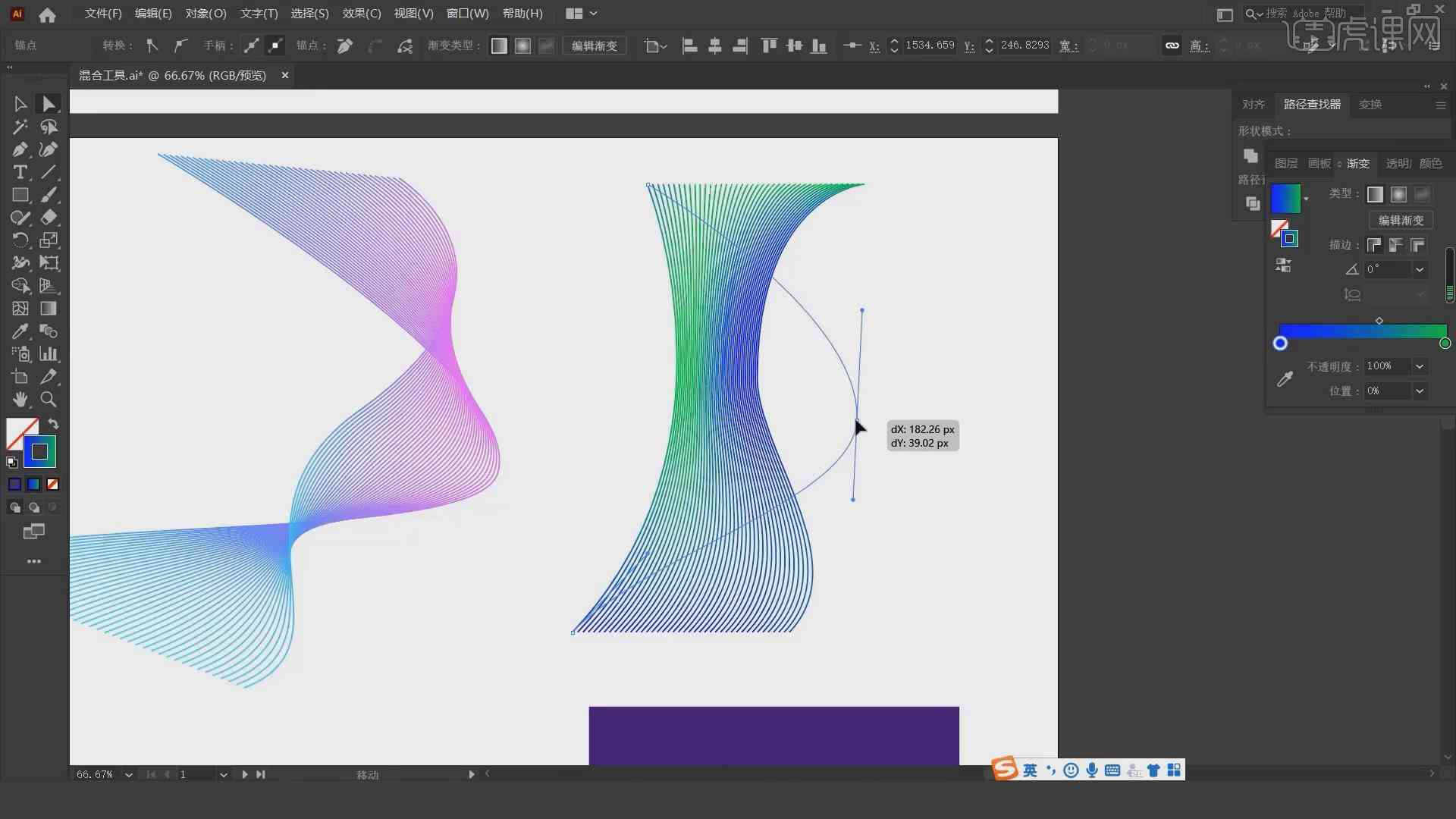Image resolution: width=1456 pixels, height=819 pixels.
Task: Go to next artboard arrow in status bar
Action: point(244,774)
